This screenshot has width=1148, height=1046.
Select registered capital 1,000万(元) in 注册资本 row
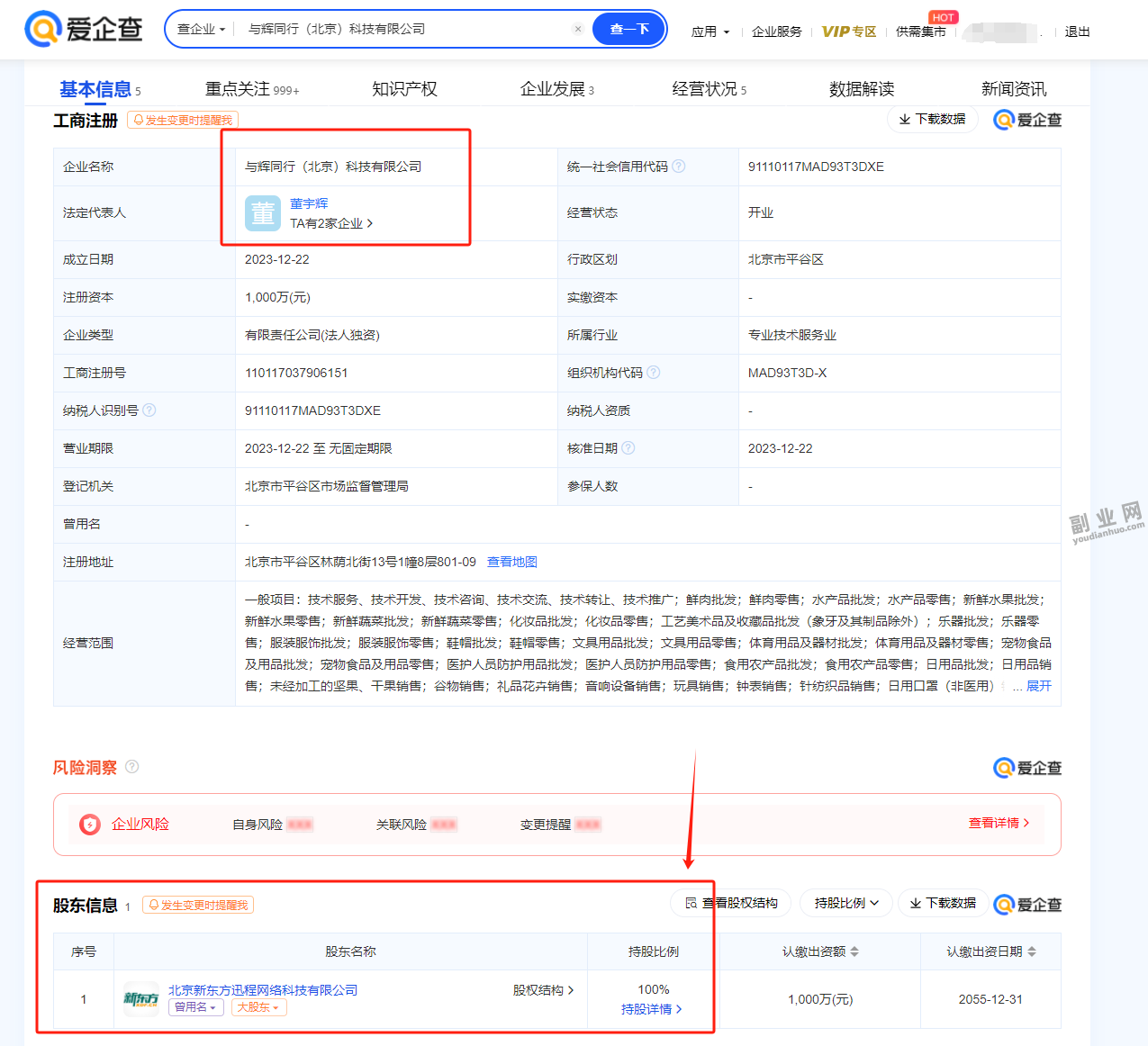(x=277, y=297)
